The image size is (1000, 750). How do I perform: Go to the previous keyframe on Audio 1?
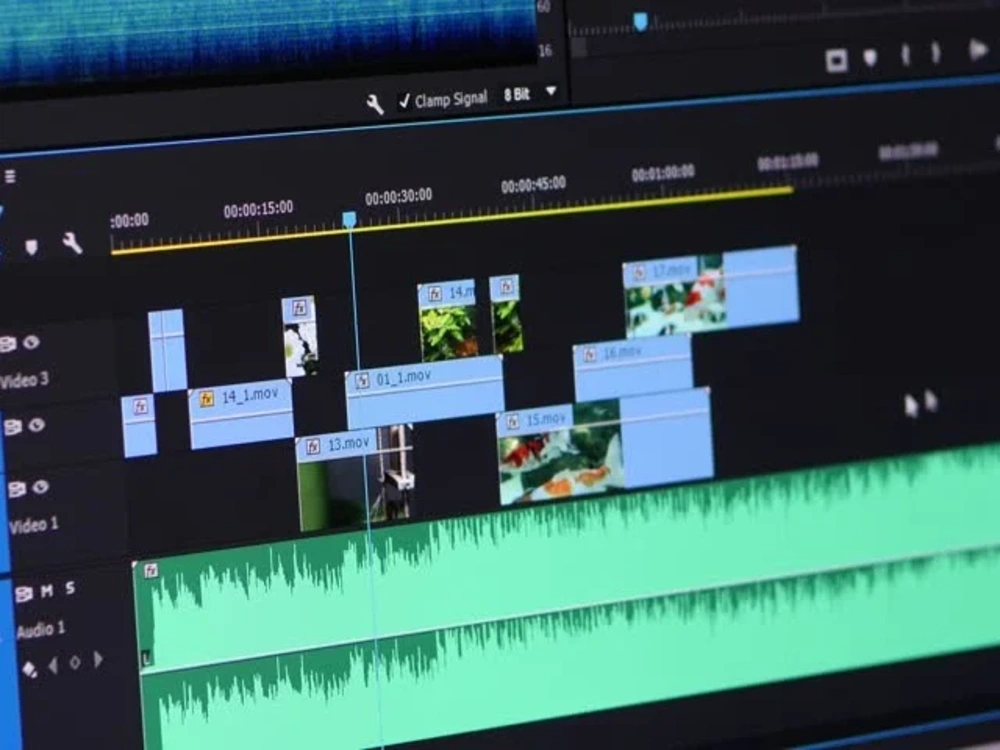pos(53,666)
